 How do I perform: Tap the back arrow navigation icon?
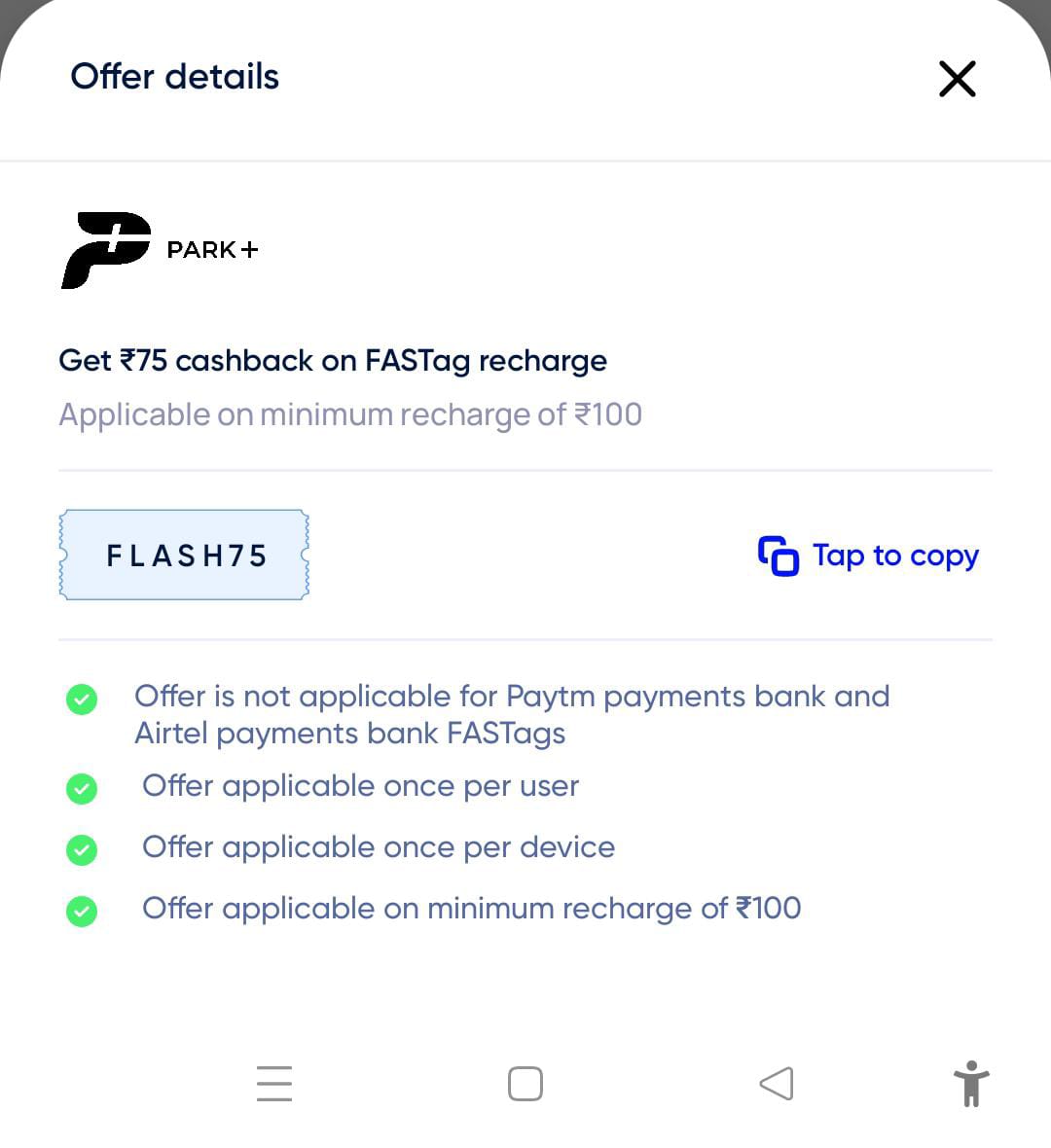[x=776, y=1083]
